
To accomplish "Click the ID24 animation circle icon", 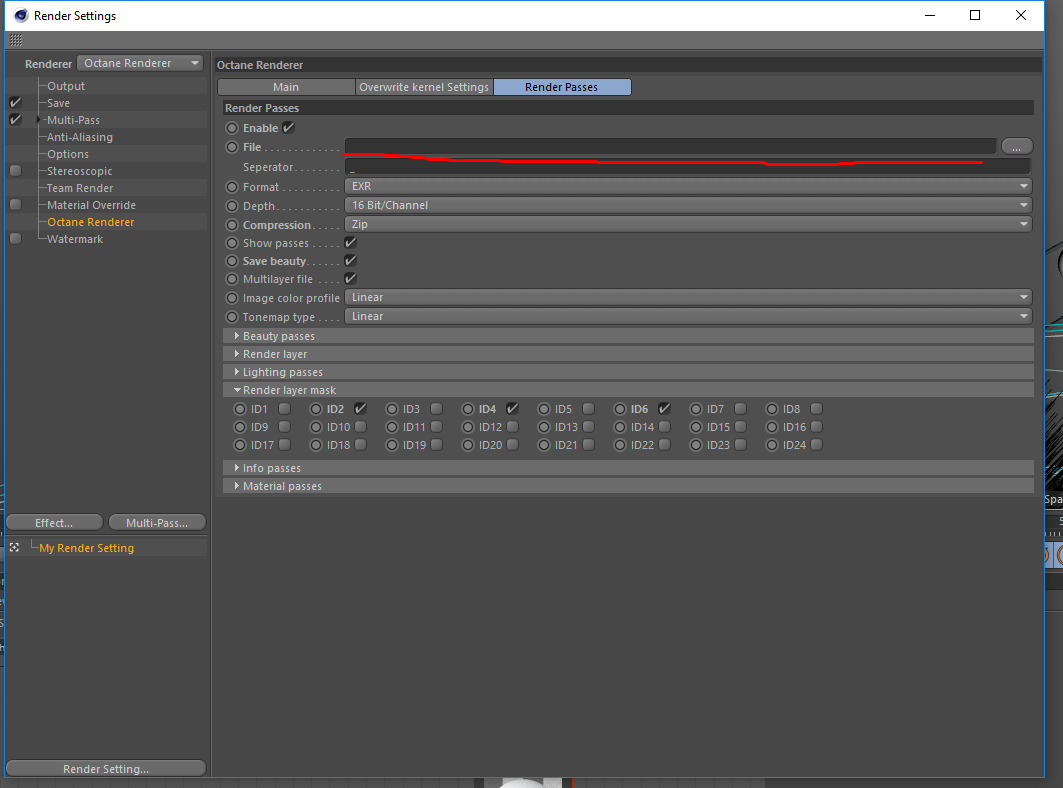I will [x=771, y=445].
